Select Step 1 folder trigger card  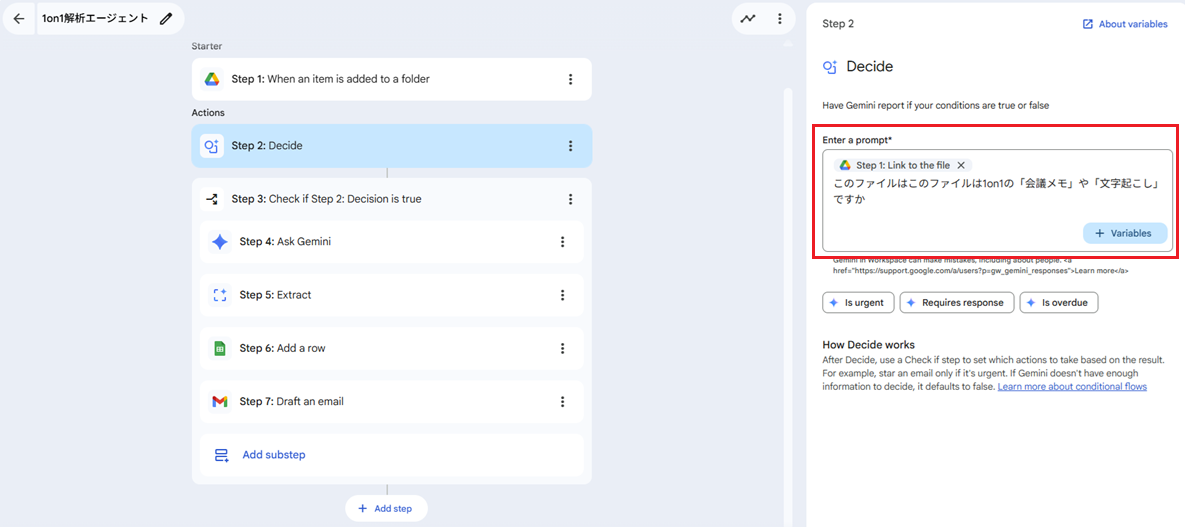pyautogui.click(x=380, y=79)
